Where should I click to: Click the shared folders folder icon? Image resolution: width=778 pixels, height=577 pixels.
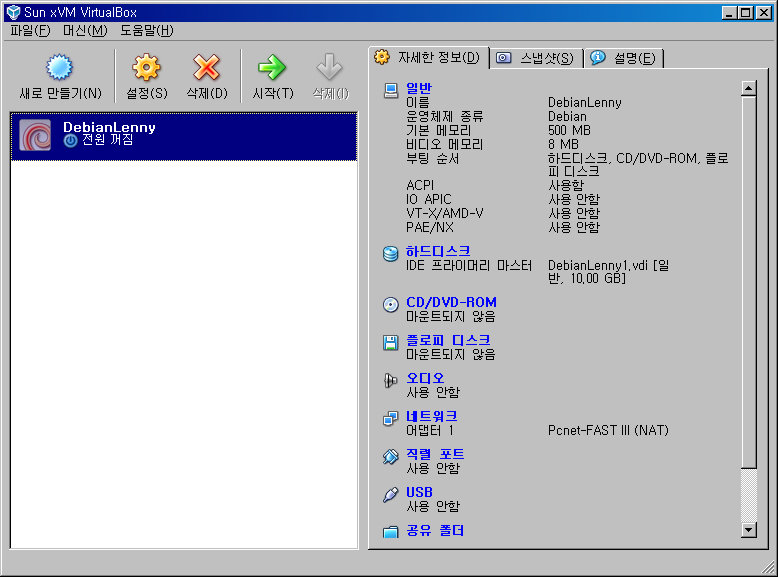coord(390,532)
